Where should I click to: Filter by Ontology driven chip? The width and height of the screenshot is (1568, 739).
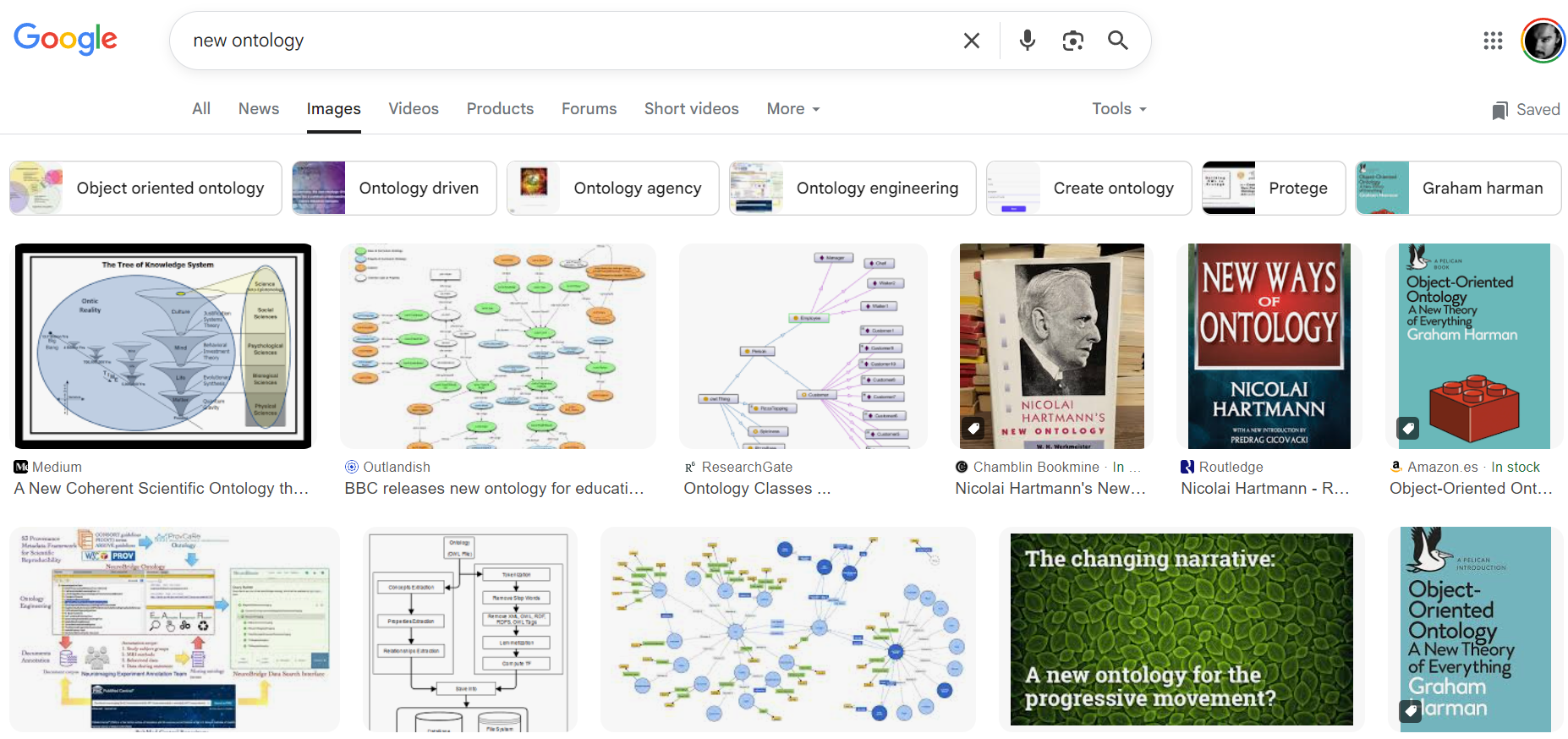tap(394, 188)
